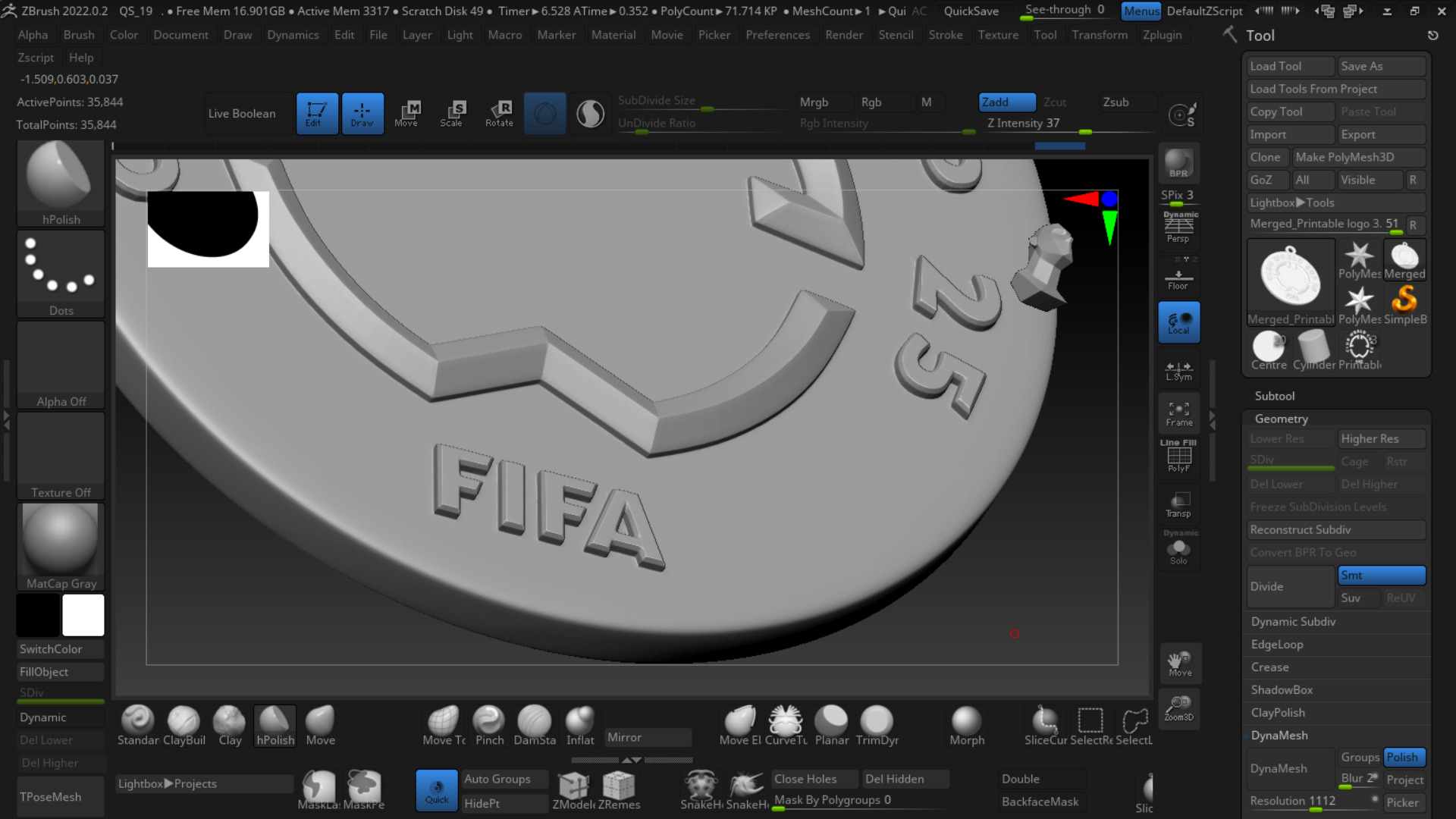Choose the Pinch brush
Screen dimensions: 1456x819
(x=489, y=726)
